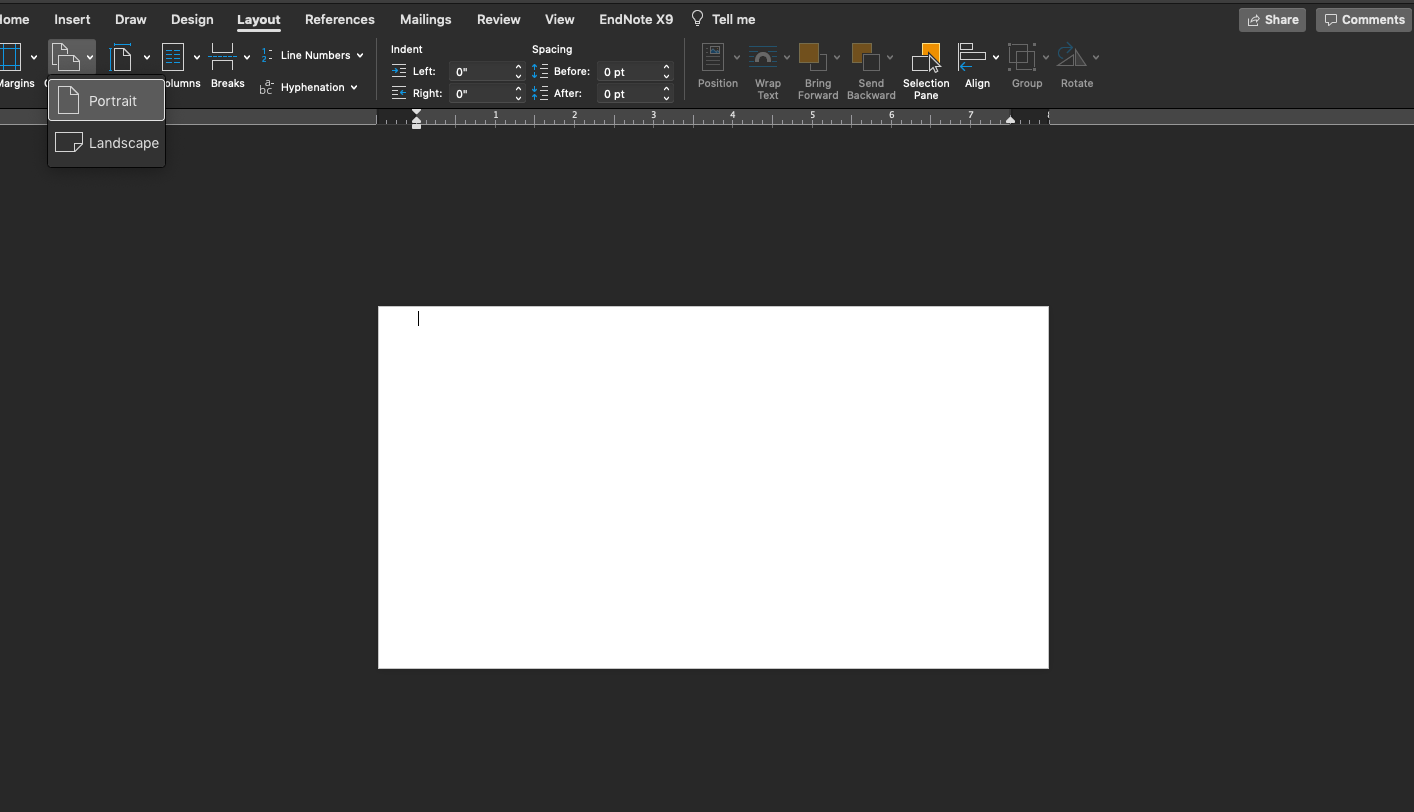Switch to the References tab
Image resolution: width=1414 pixels, height=812 pixels.
pyautogui.click(x=339, y=19)
